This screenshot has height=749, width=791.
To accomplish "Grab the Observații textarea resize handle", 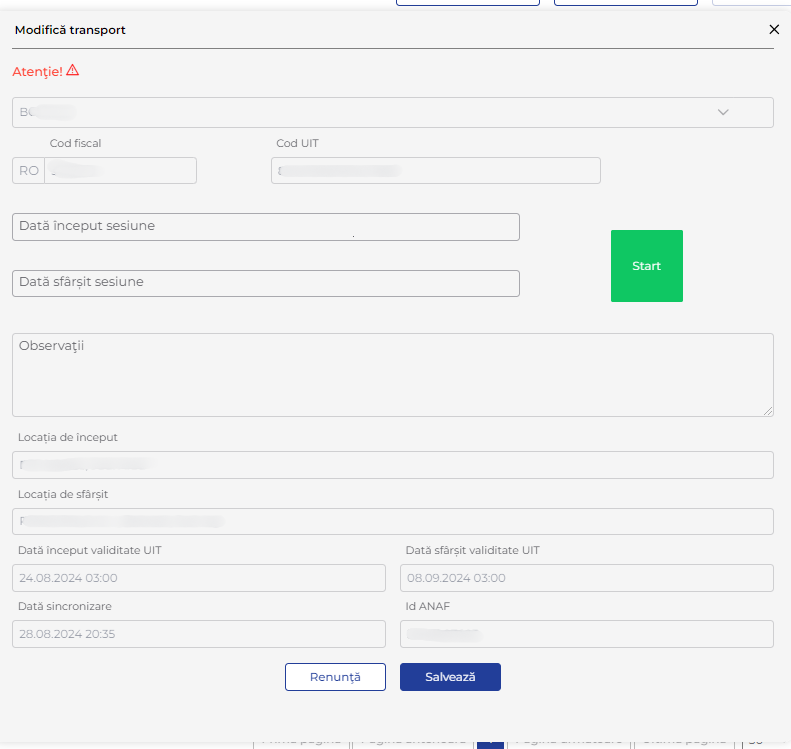I will [768, 411].
